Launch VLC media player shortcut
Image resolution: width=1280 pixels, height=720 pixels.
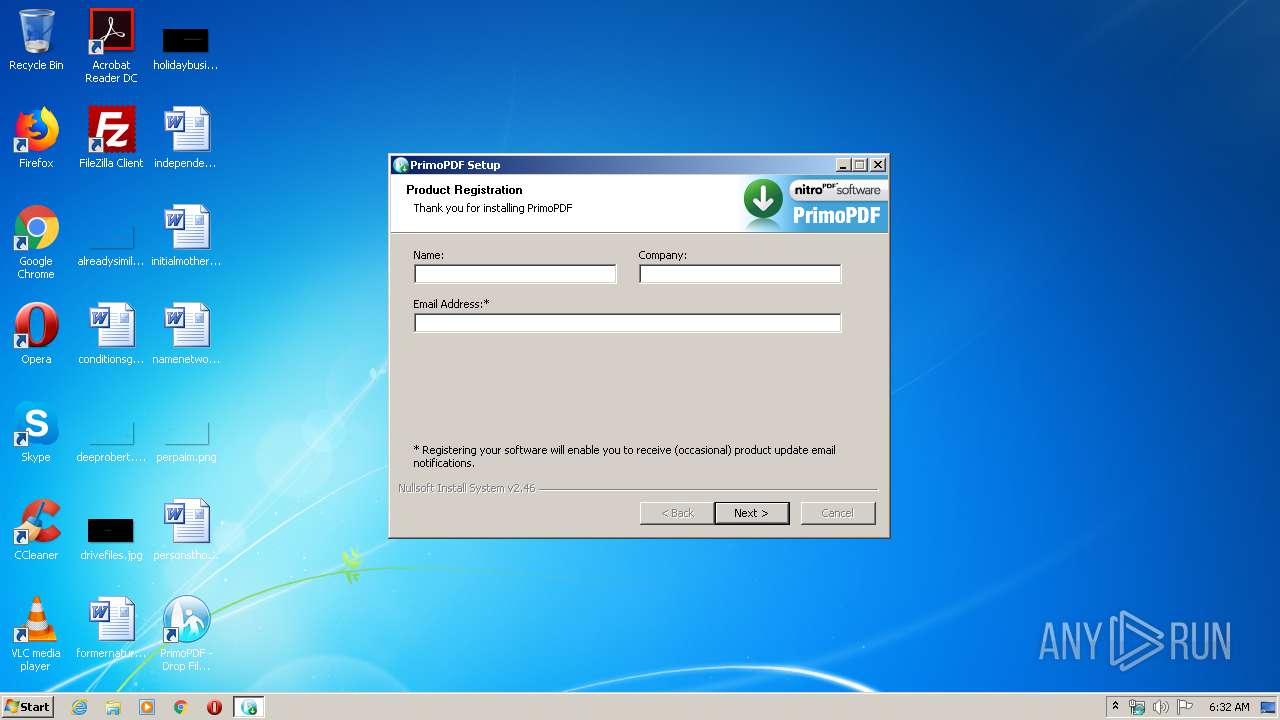click(36, 634)
